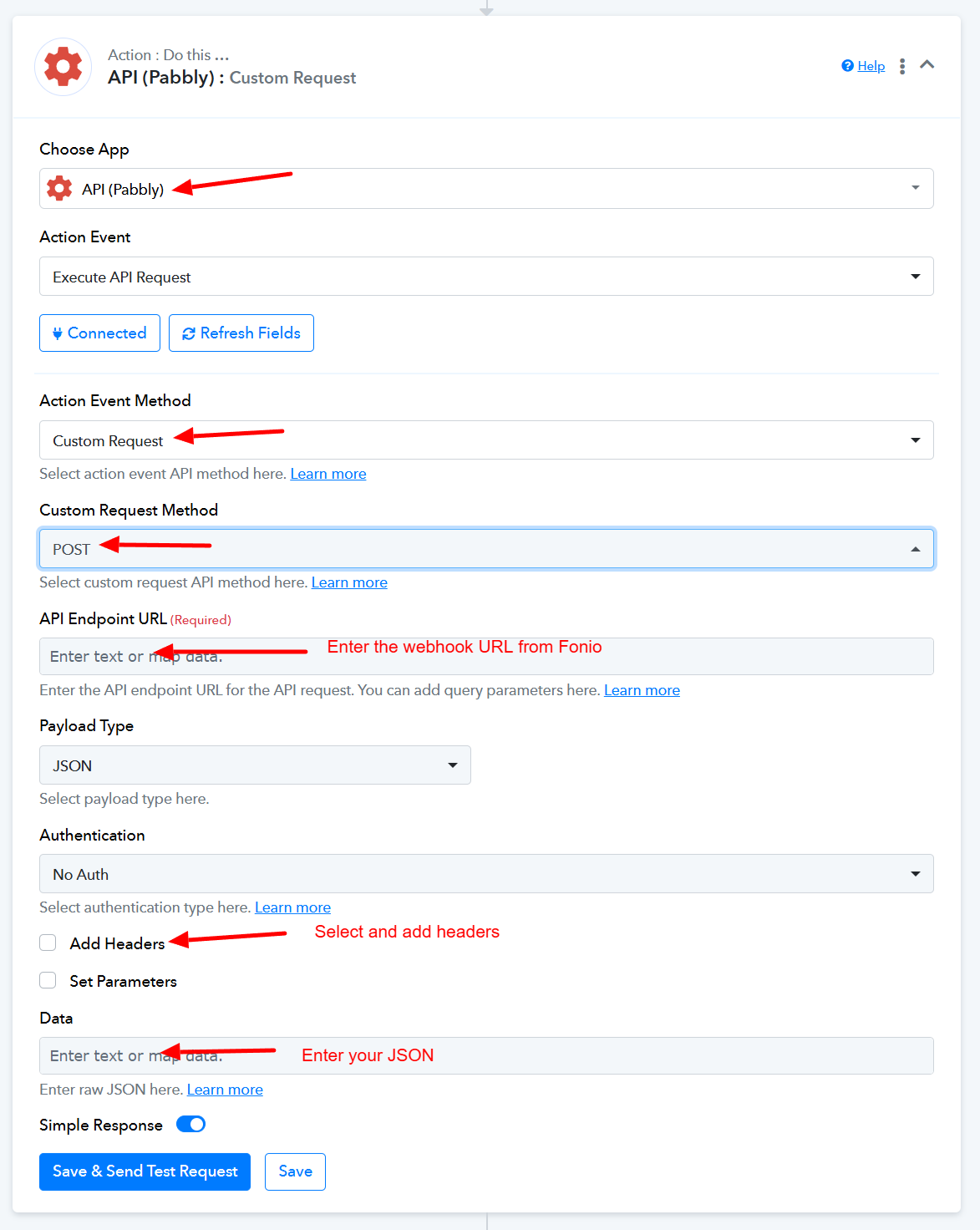Screen dimensions: 980x1230
Task: Enable the Set Parameters checkbox
Action: 48,981
